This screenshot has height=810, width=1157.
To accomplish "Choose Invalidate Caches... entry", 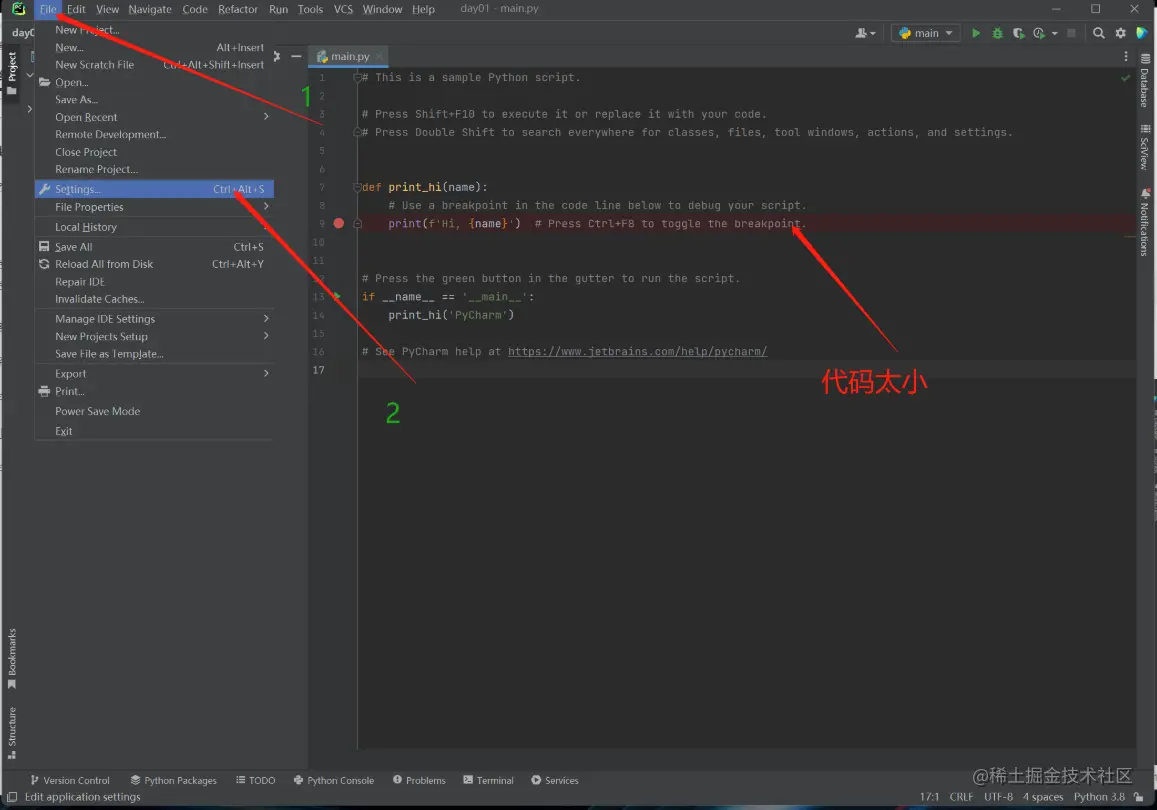I will [154, 299].
